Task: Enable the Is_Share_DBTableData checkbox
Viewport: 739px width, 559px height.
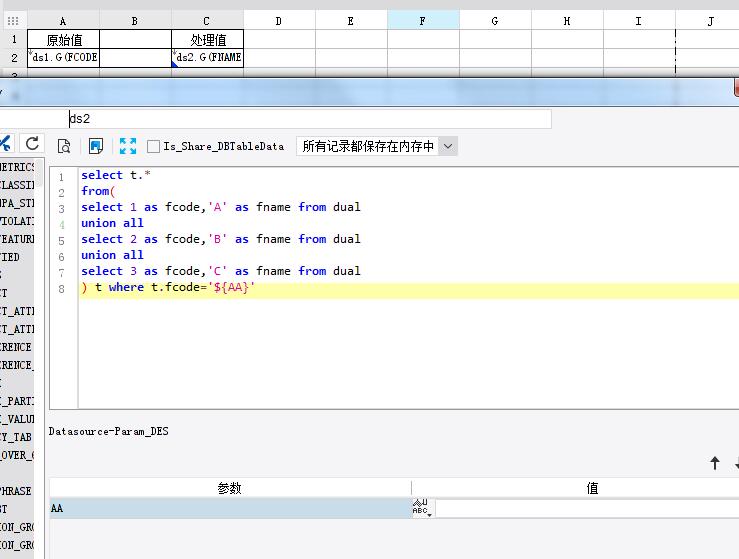Action: click(x=153, y=147)
